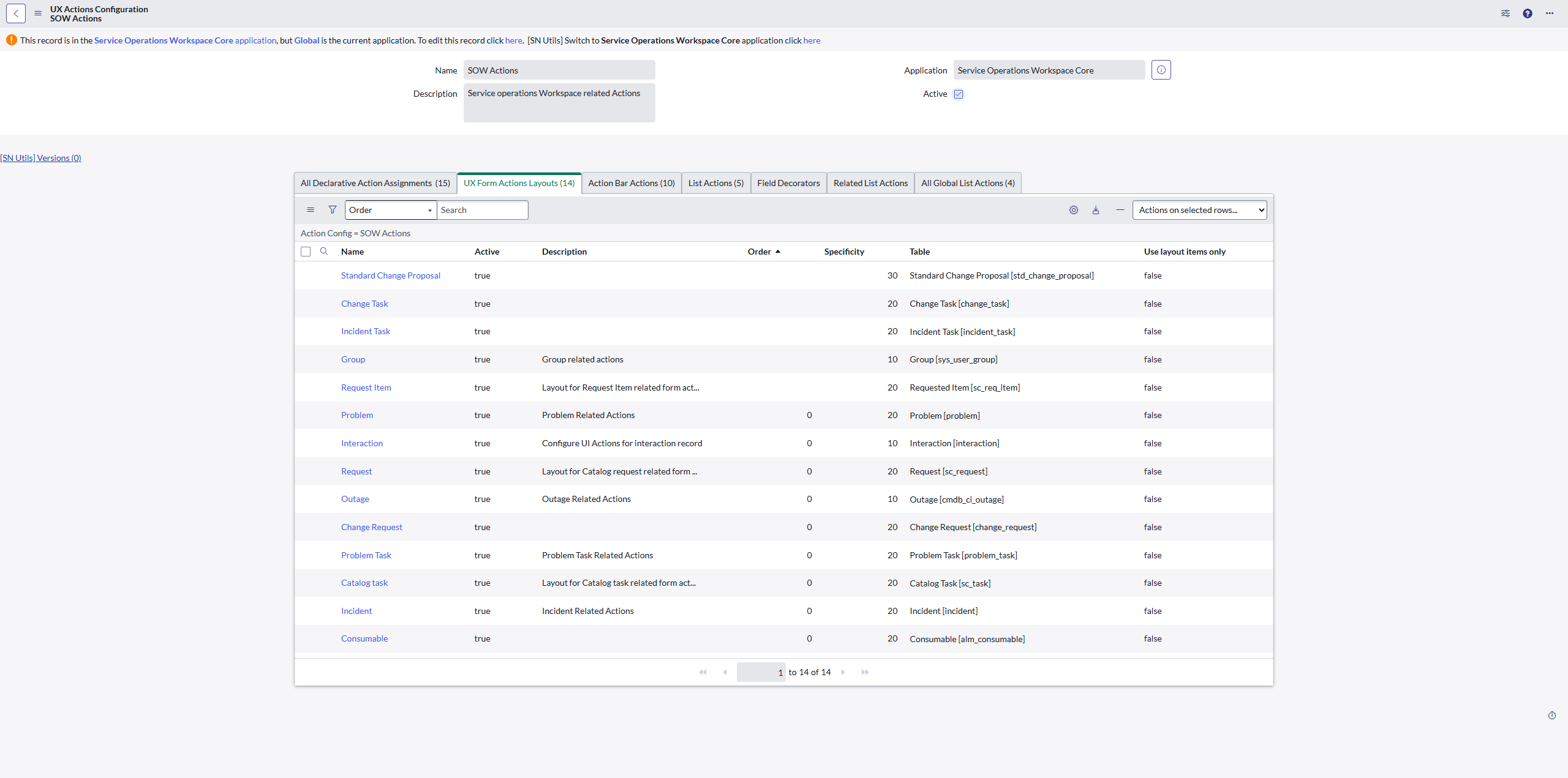
Task: Expand the Order search field dropdown
Action: [391, 210]
